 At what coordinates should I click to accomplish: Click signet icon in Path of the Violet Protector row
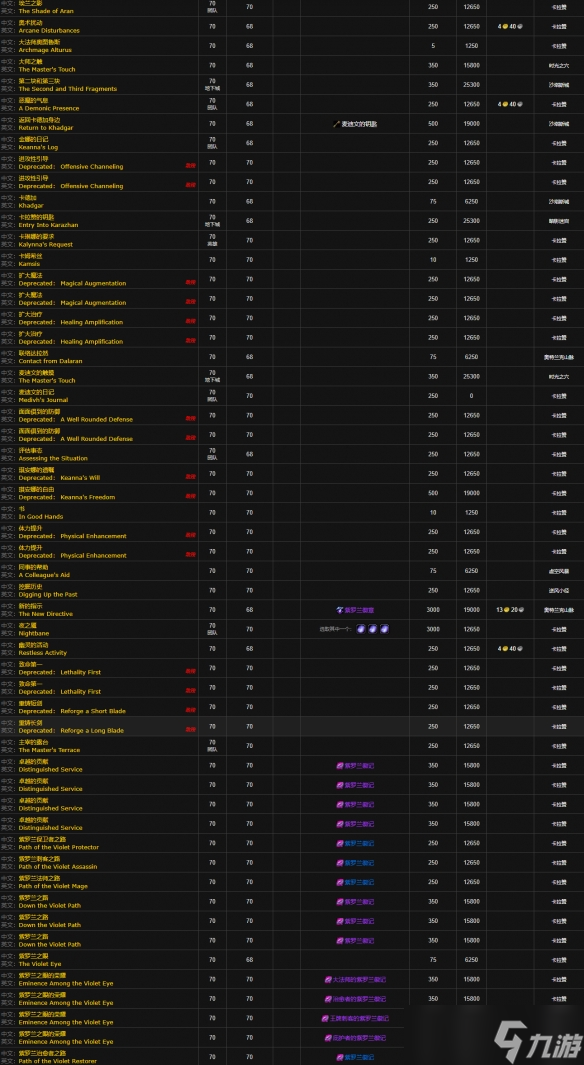(x=340, y=844)
